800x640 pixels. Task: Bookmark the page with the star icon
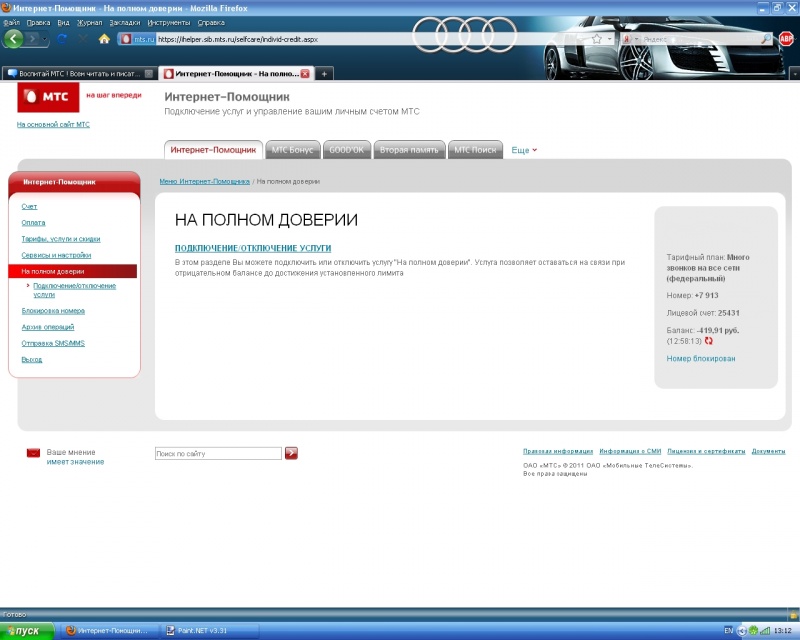point(596,39)
